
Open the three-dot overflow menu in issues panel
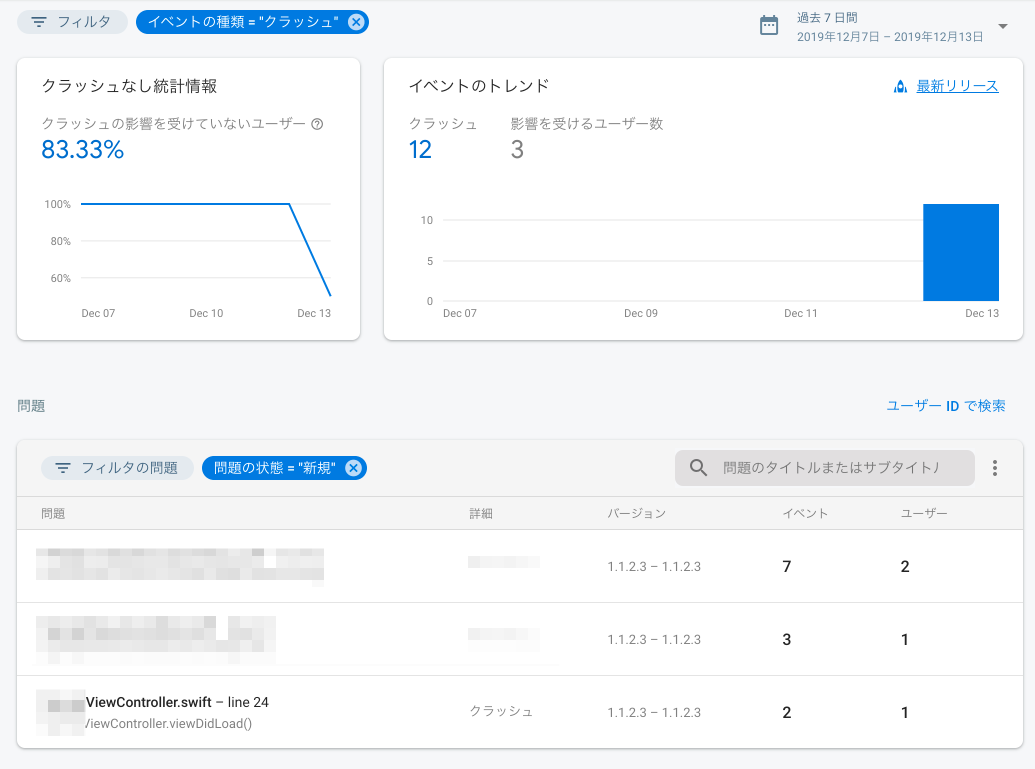pyautogui.click(x=995, y=467)
